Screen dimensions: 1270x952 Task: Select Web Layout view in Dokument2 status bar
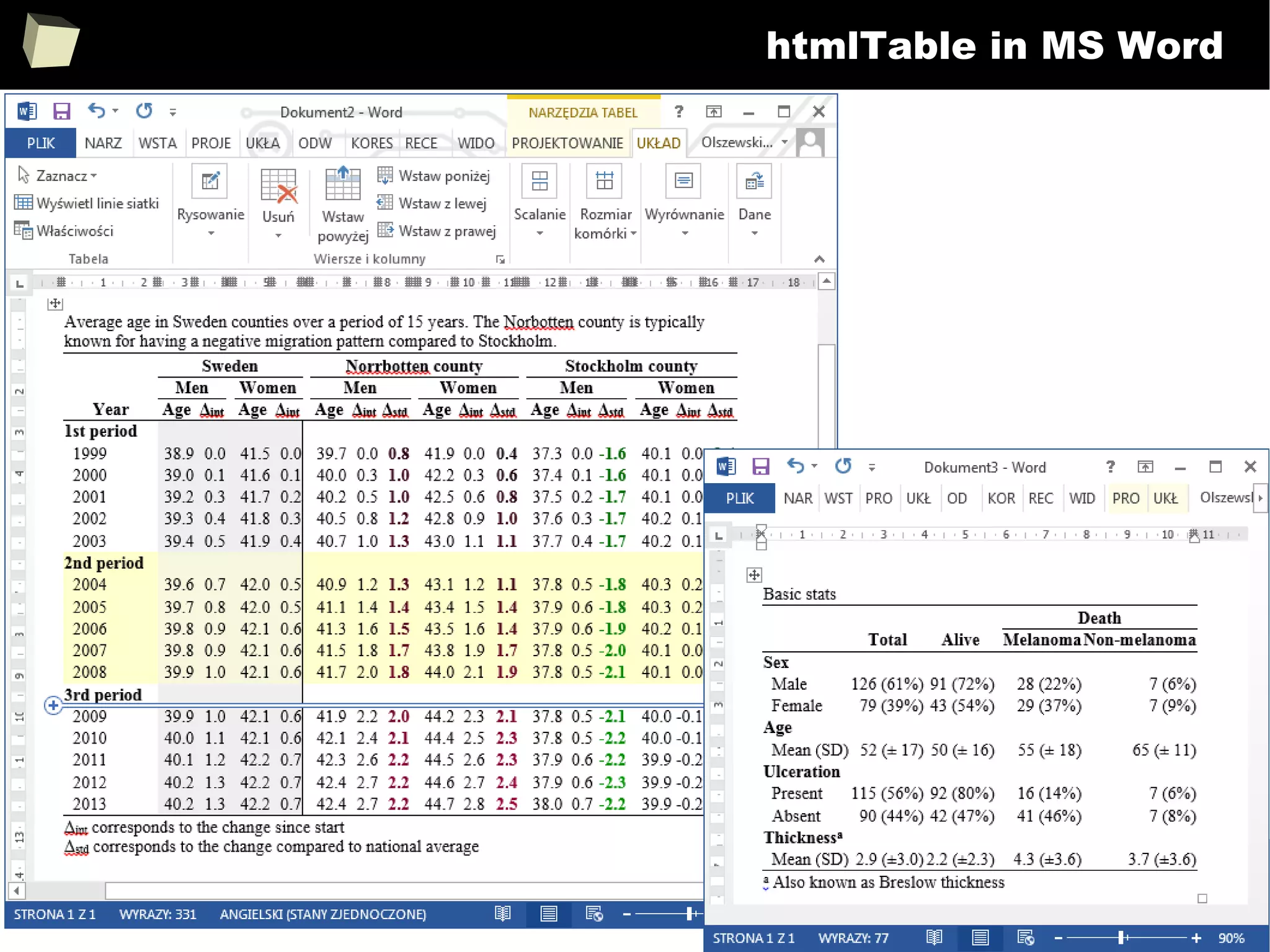pyautogui.click(x=594, y=914)
